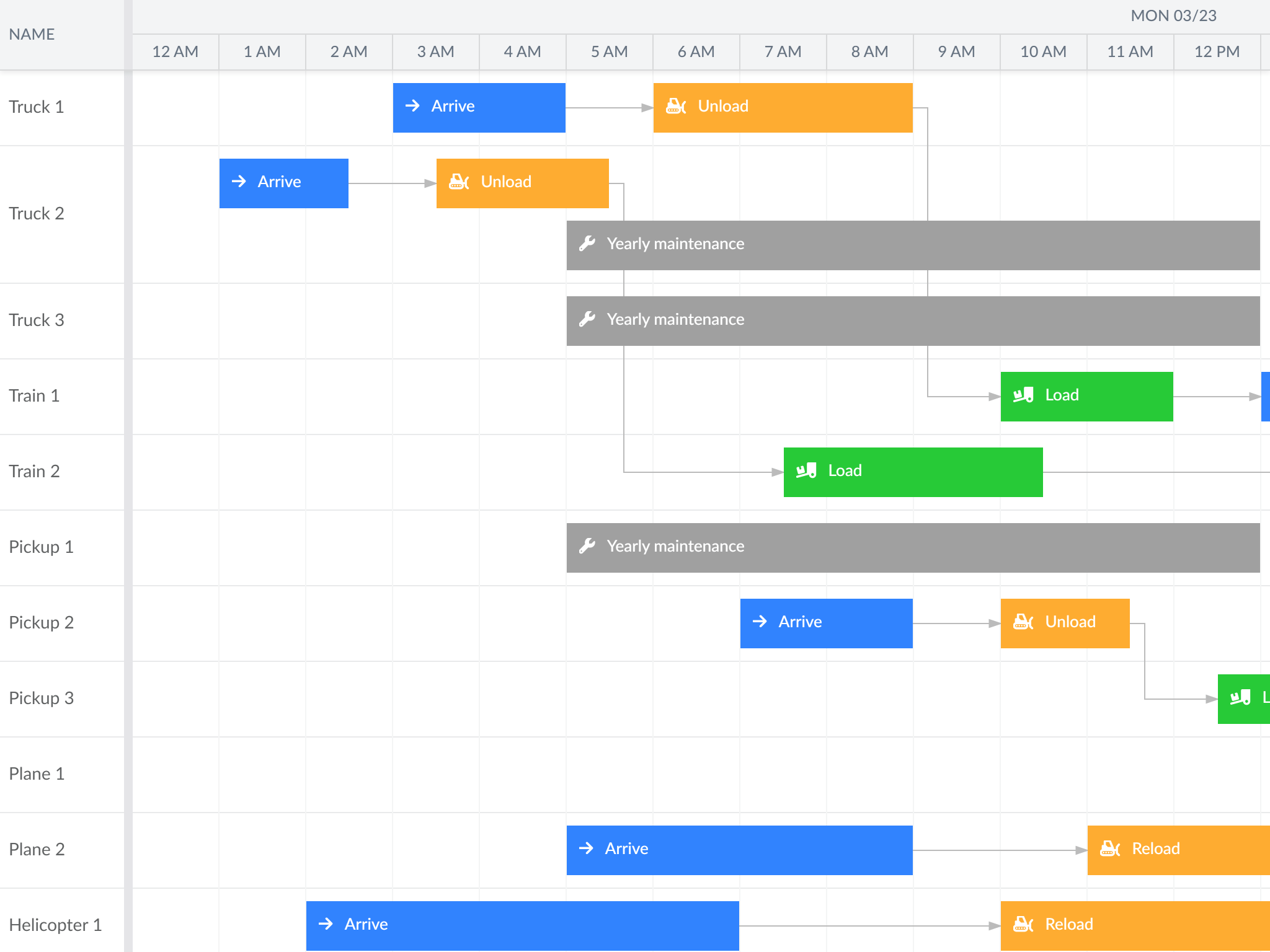This screenshot has height=952, width=1270.
Task: Click the 5 AM time header
Action: (610, 51)
